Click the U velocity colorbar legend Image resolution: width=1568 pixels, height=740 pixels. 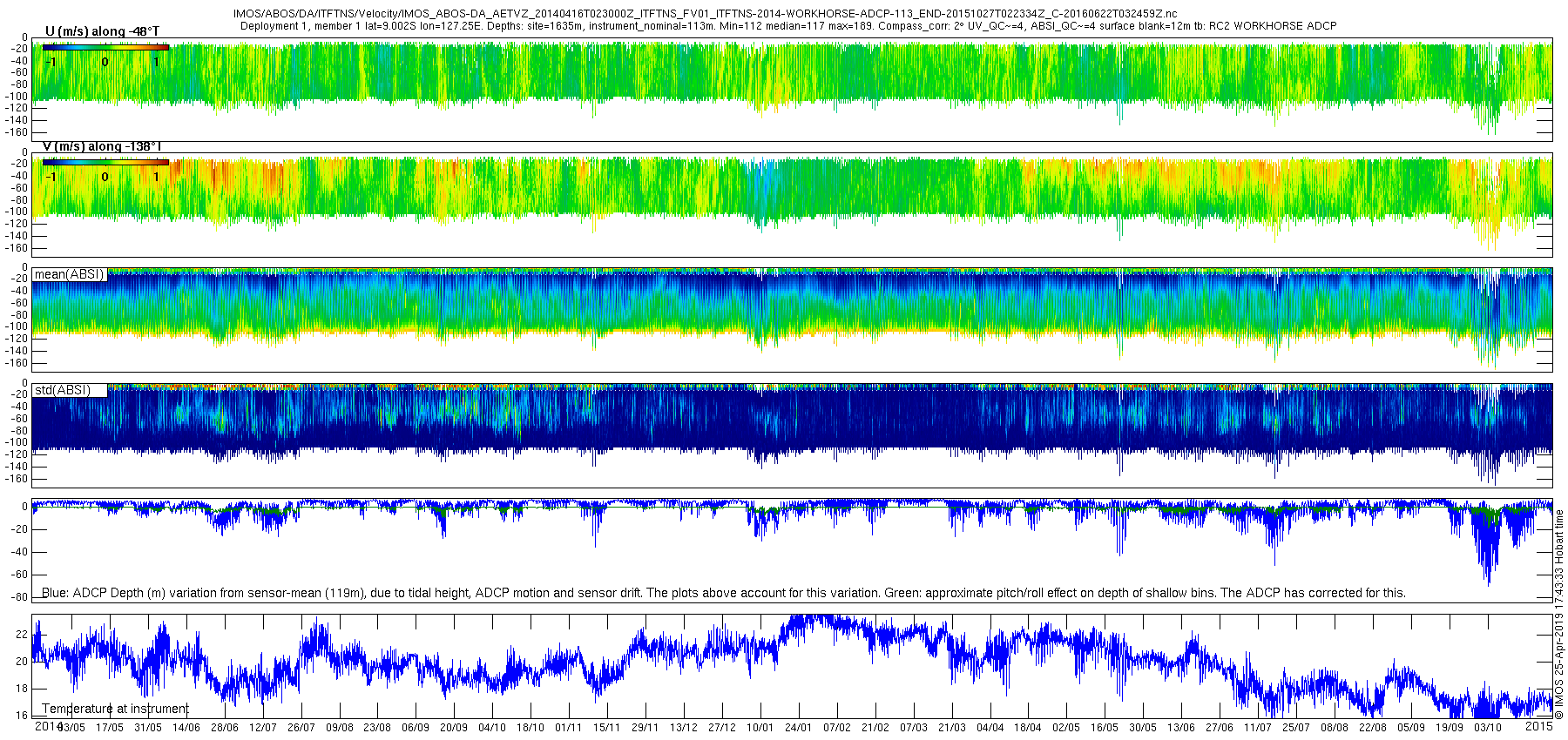coord(105,48)
